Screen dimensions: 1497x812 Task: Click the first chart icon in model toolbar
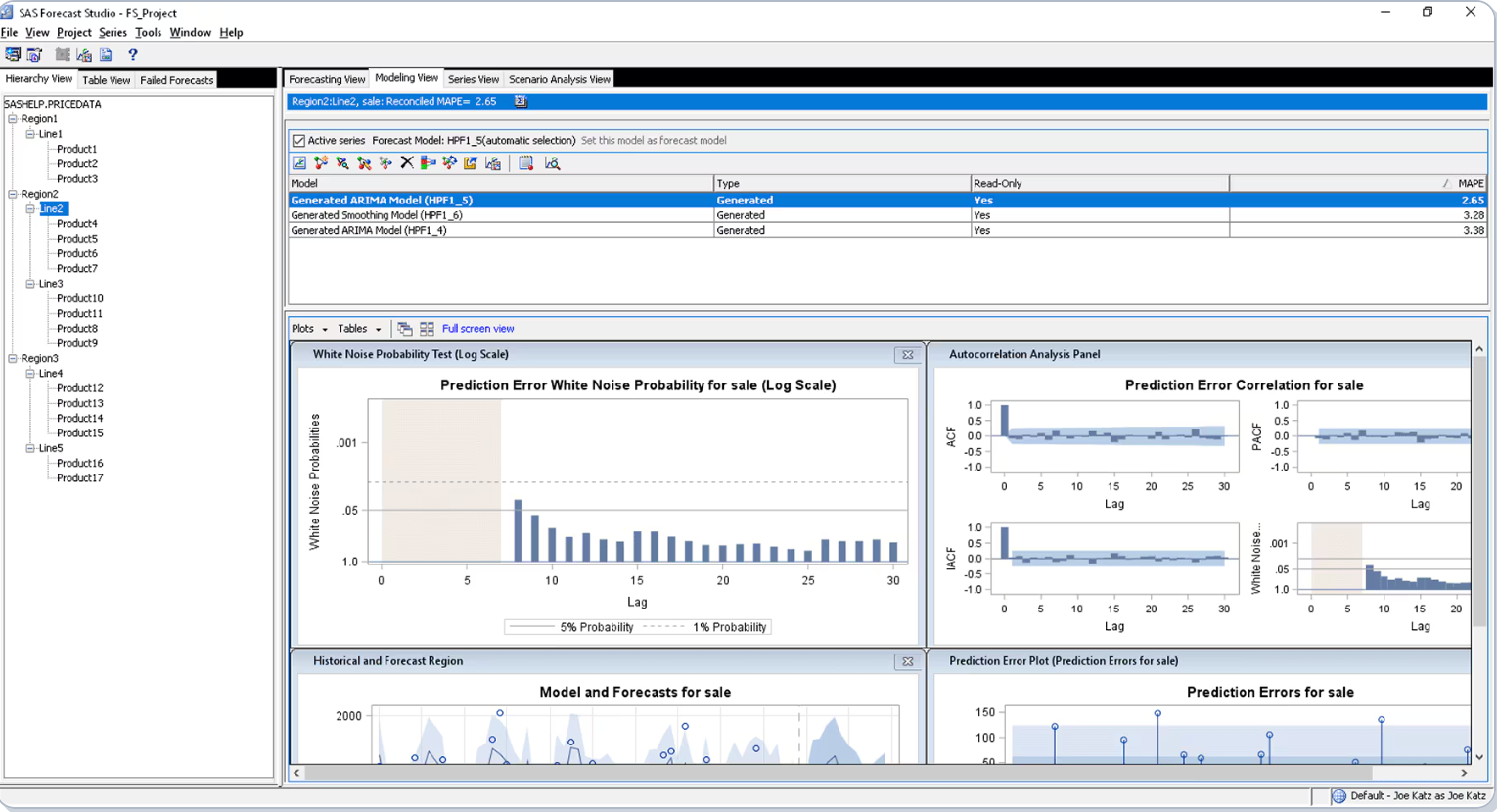[x=299, y=162]
